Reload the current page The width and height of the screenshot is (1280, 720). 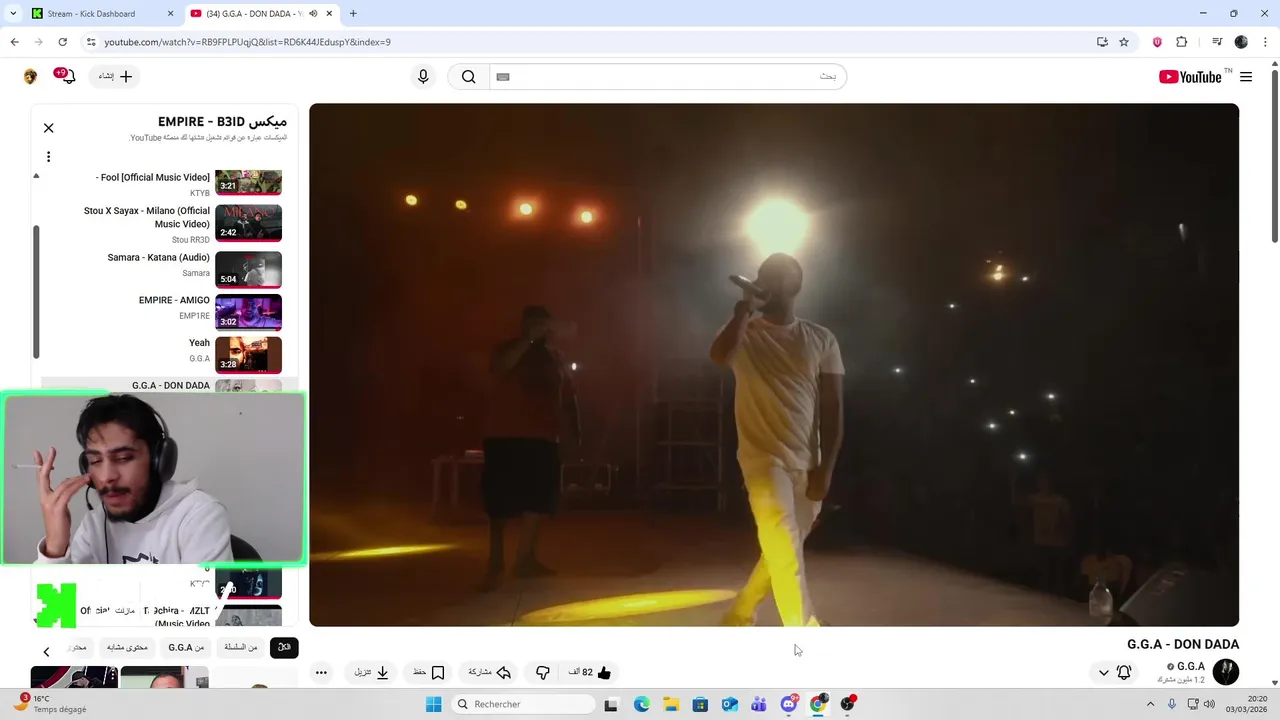click(62, 42)
